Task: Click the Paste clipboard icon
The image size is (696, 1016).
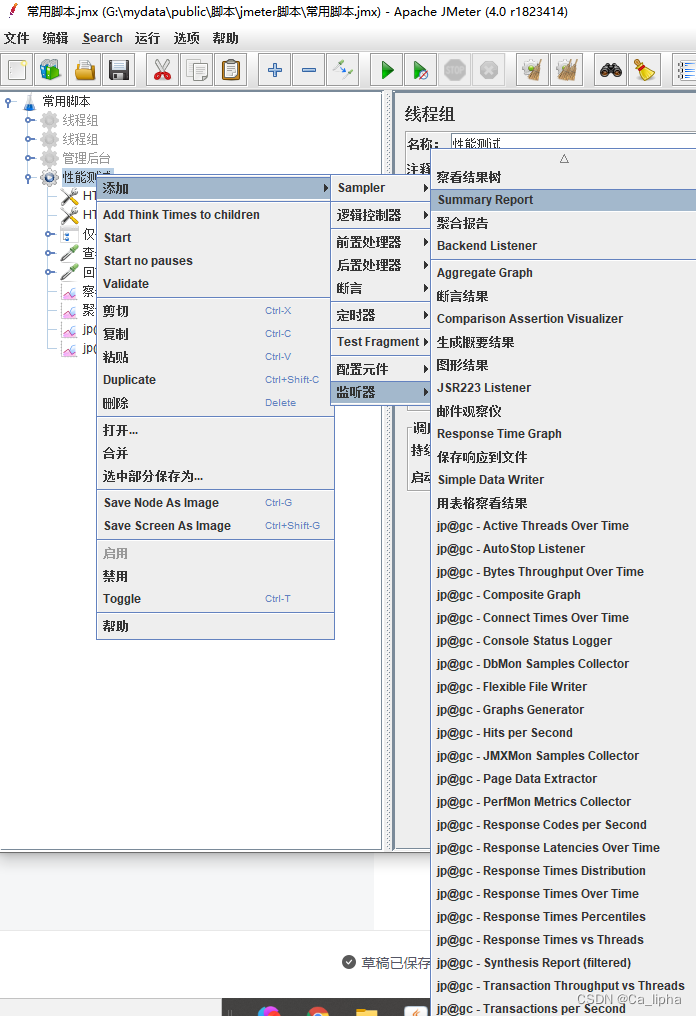Action: (231, 69)
